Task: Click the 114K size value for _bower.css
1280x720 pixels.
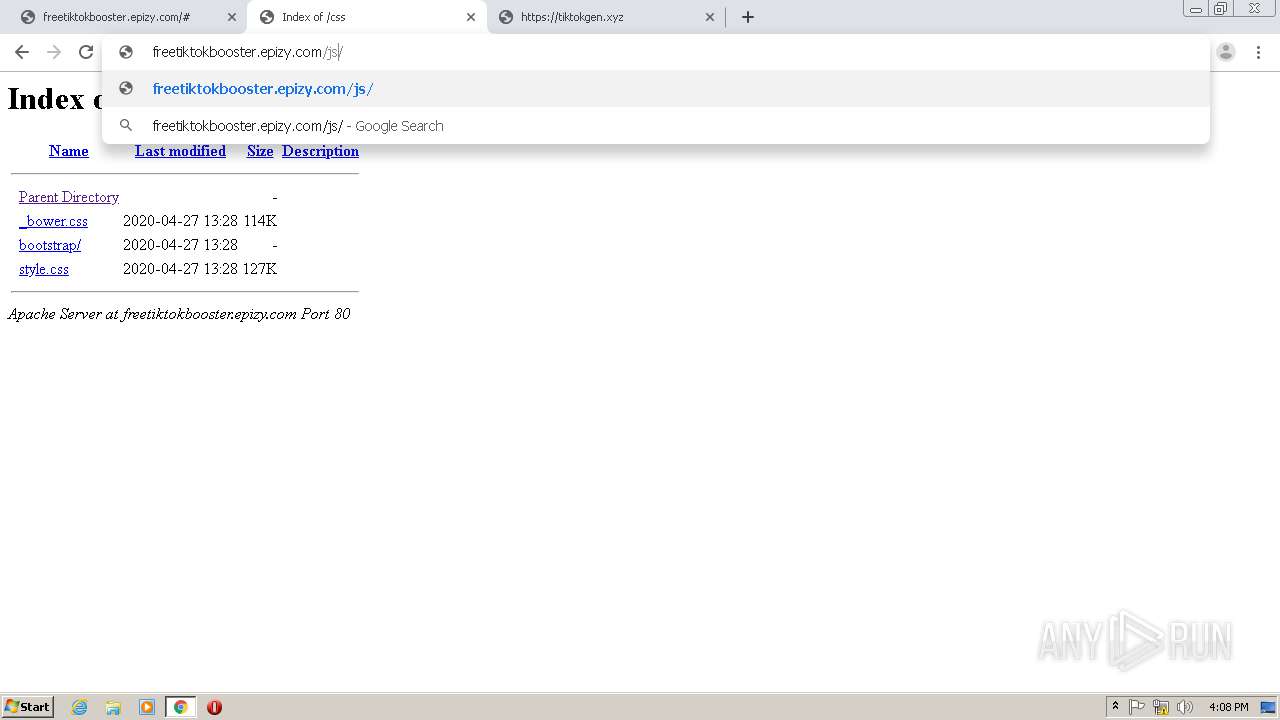Action: tap(260, 221)
